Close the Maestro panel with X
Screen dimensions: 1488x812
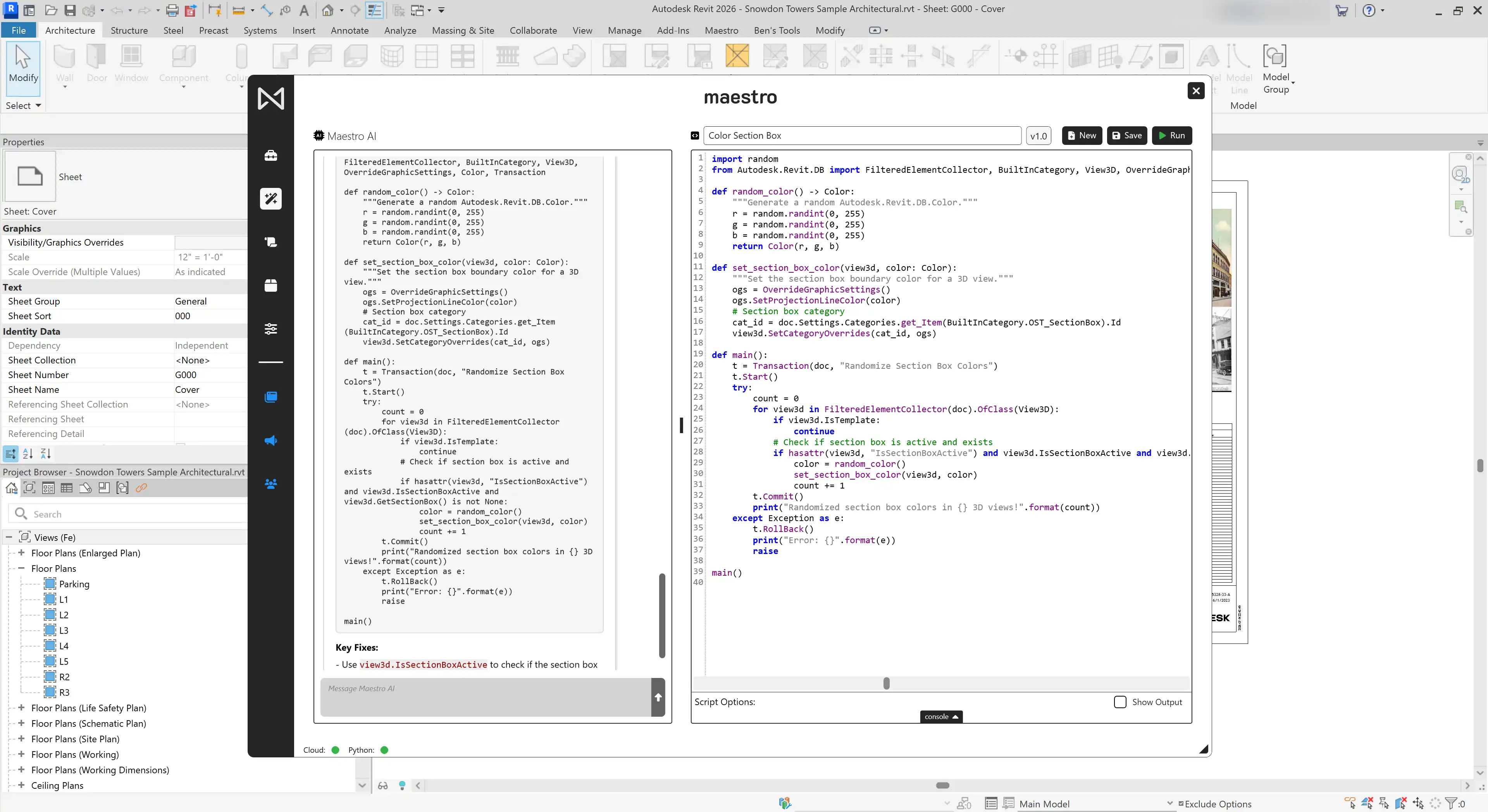pos(1196,91)
